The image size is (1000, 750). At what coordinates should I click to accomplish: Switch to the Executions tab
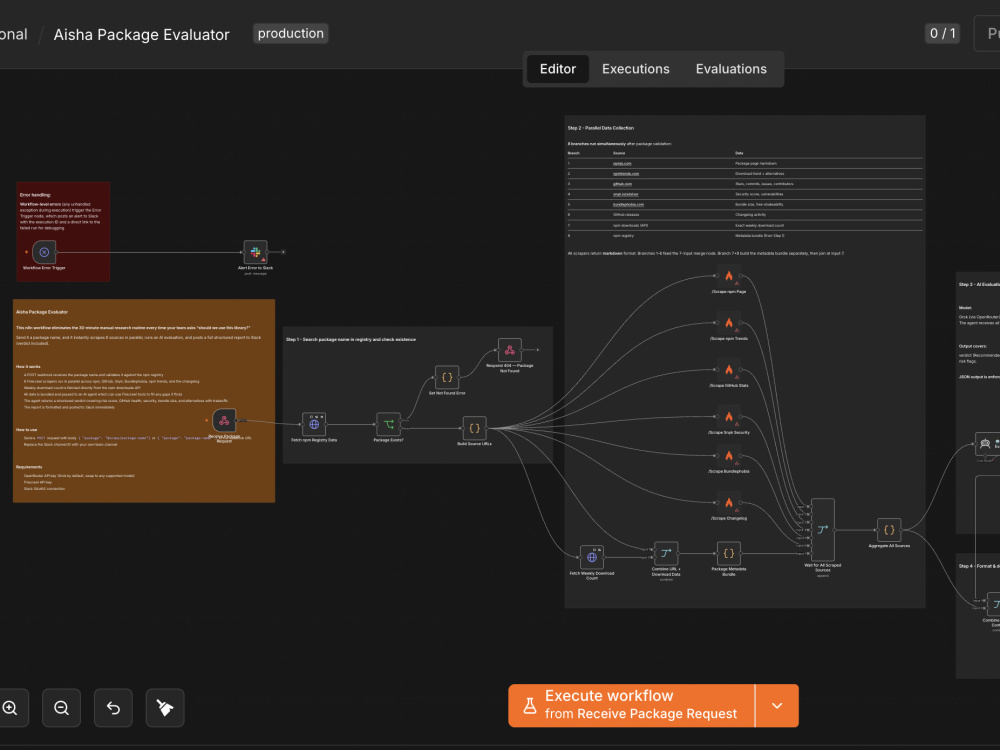[x=636, y=69]
